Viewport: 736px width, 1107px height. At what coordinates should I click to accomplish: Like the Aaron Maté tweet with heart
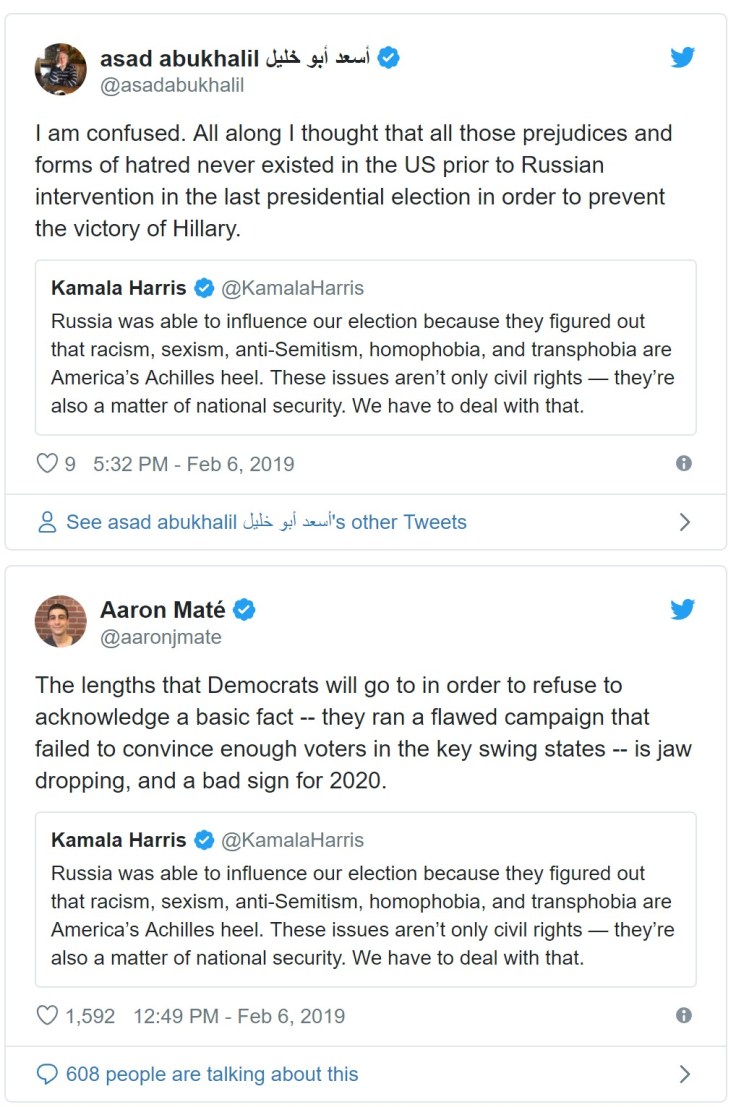point(47,1016)
